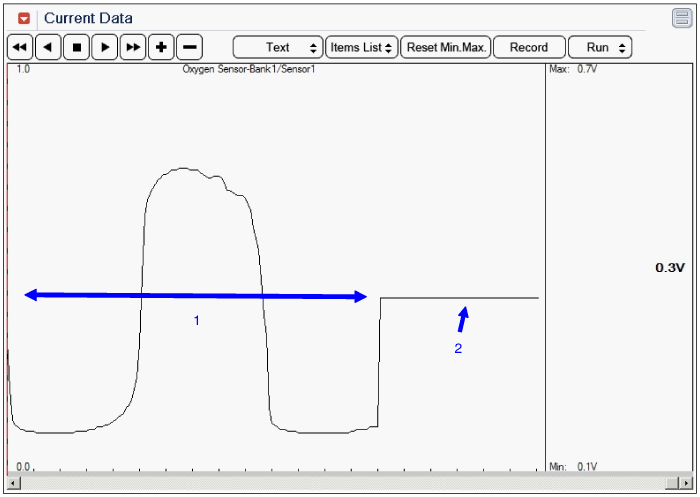Select the Oxygen Sensor-Bank1/Sensor1 graph label

point(249,69)
